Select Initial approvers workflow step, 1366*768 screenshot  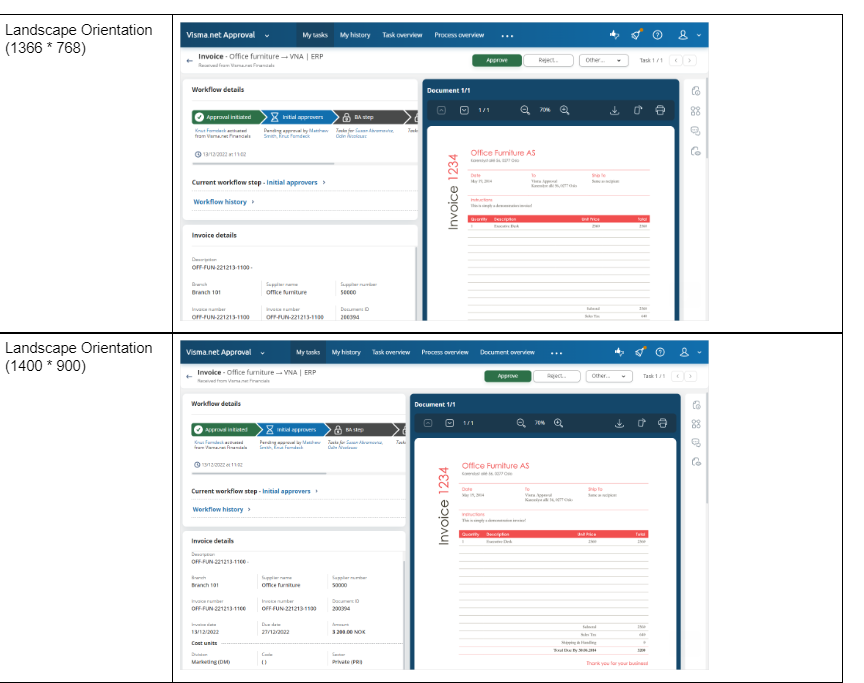(298, 117)
